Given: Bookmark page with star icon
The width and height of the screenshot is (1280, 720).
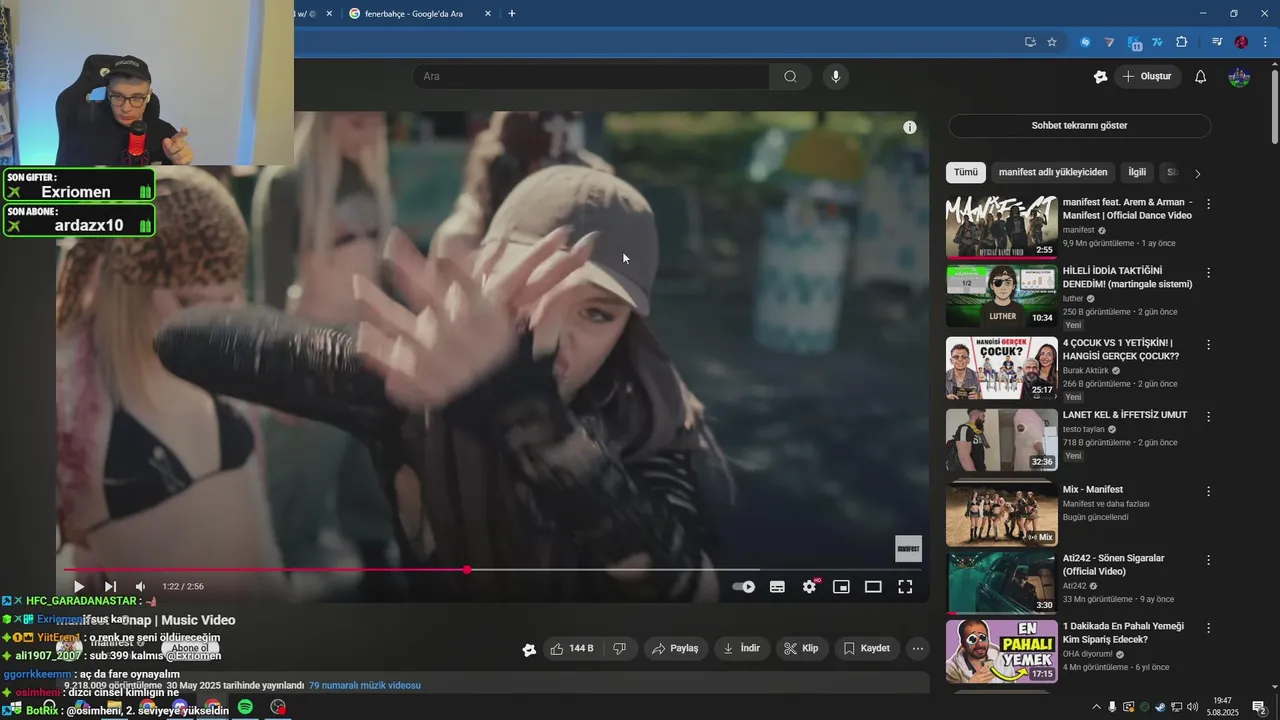Looking at the screenshot, I should tap(1052, 42).
